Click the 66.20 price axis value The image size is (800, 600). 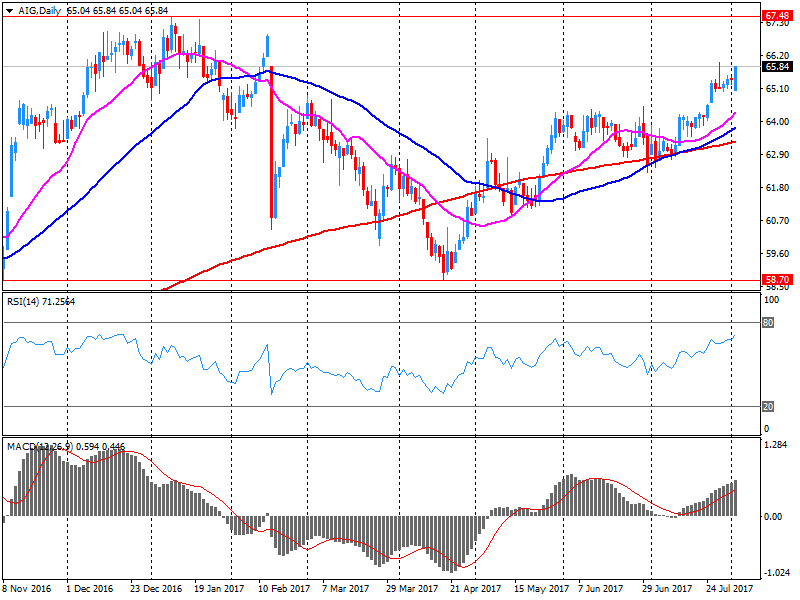[777, 56]
